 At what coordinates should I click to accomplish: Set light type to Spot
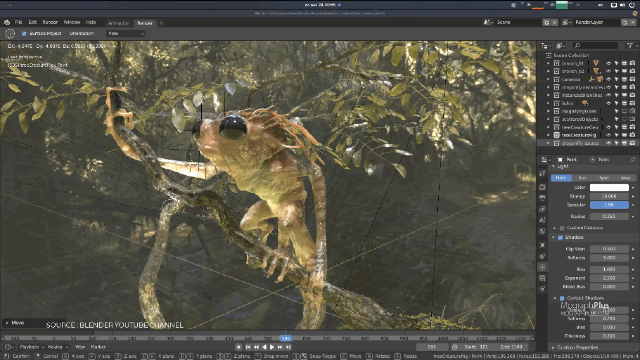pos(604,178)
